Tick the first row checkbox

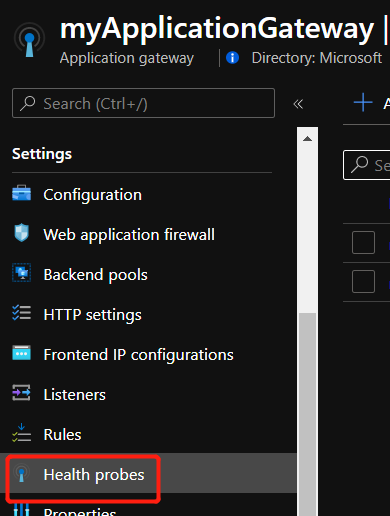[x=363, y=242]
